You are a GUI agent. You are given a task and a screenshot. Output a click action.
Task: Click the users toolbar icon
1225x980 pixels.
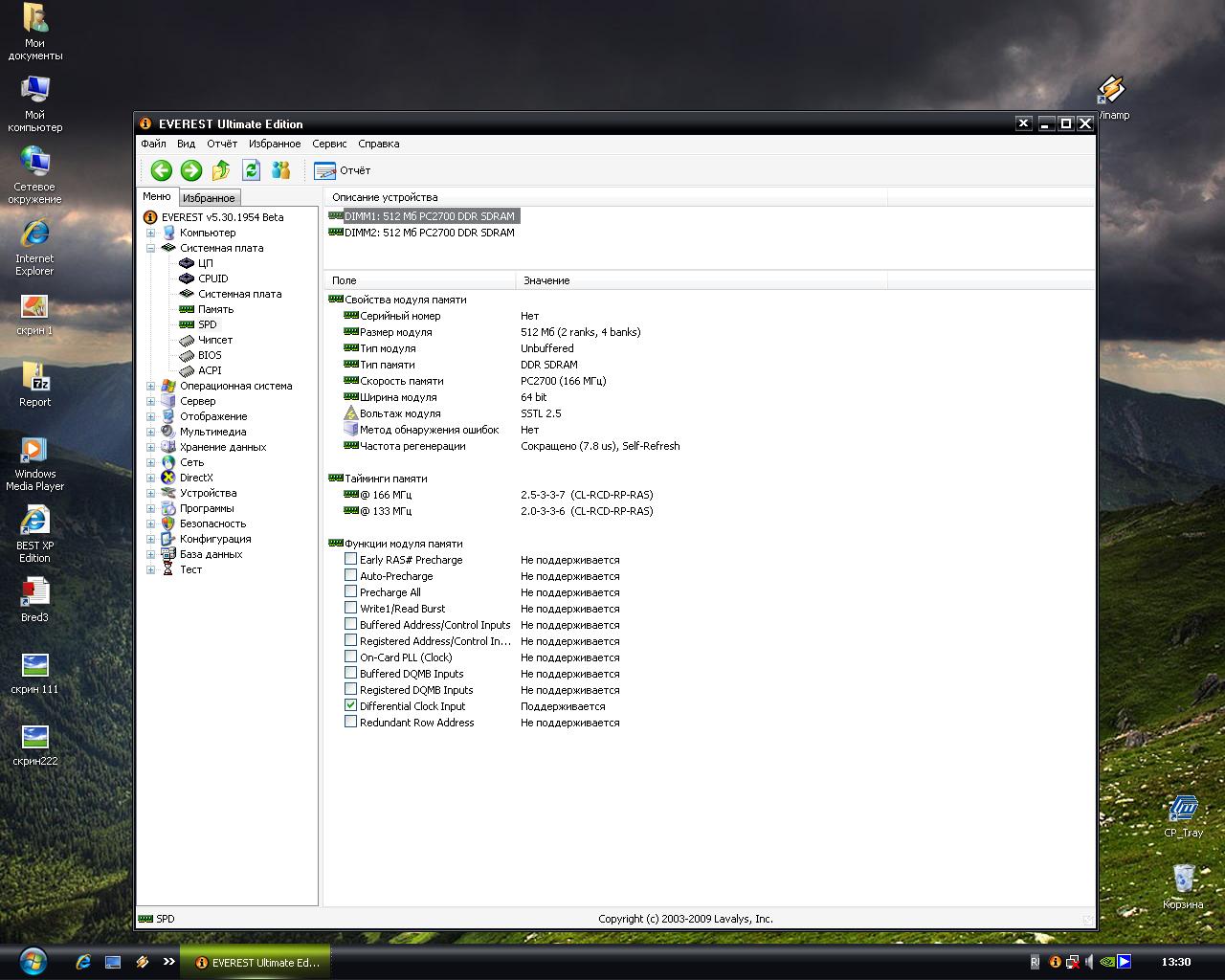(x=280, y=170)
